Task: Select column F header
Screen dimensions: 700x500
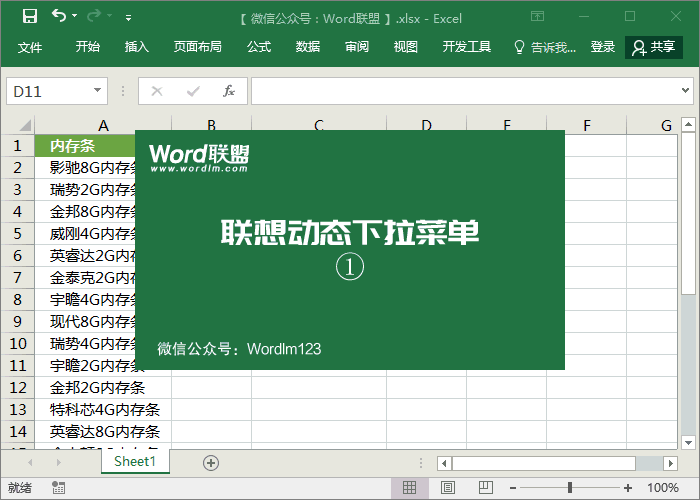Action: 587,125
